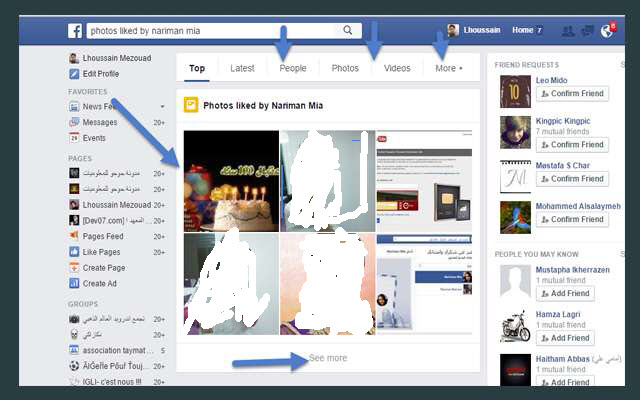Click the [Dev07.com] page icon

point(74,220)
